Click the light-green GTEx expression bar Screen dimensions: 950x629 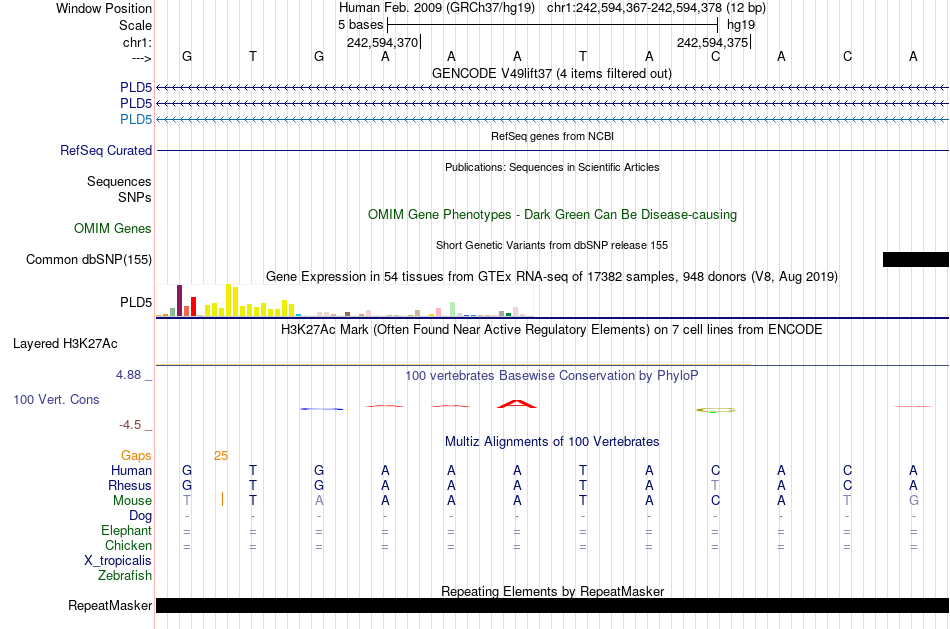tap(452, 309)
